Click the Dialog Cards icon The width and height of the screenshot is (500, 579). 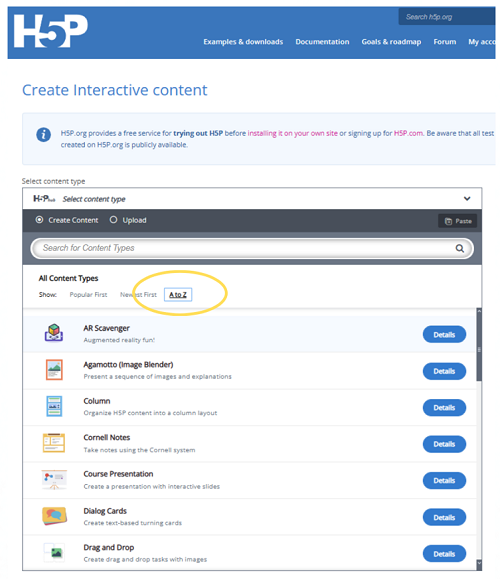pyautogui.click(x=54, y=516)
